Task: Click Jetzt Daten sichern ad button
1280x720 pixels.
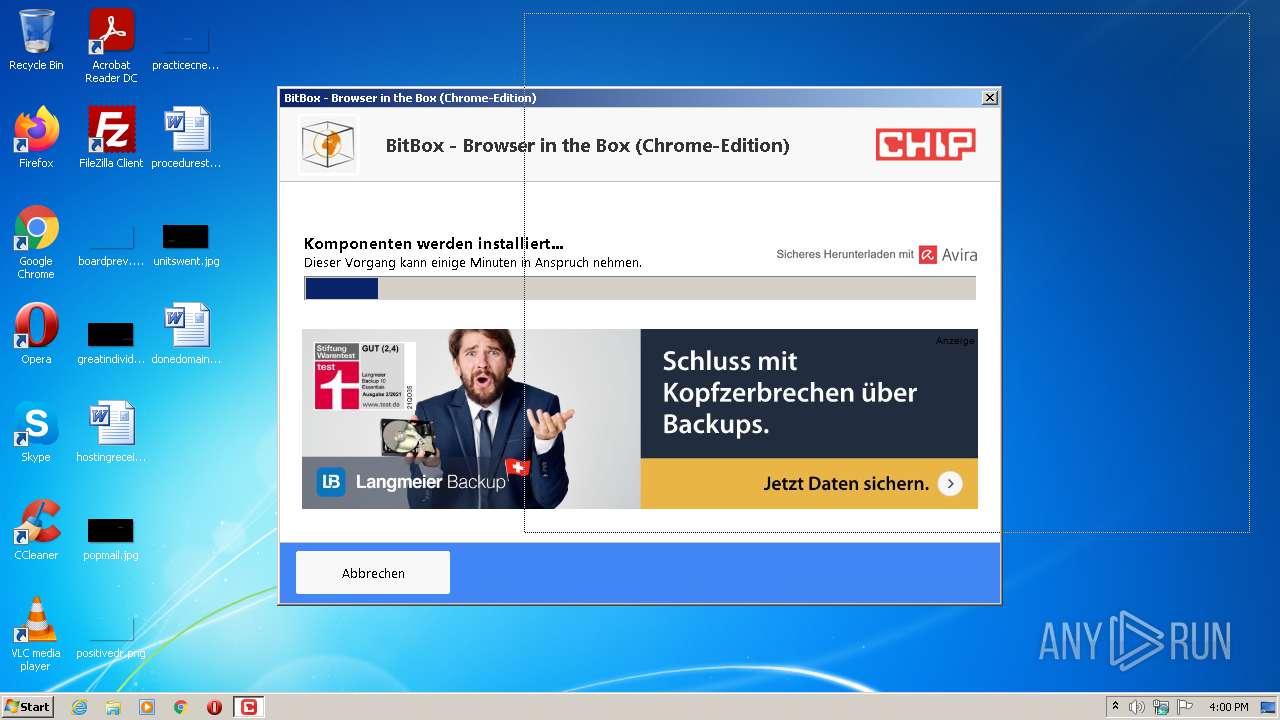Action: (809, 484)
